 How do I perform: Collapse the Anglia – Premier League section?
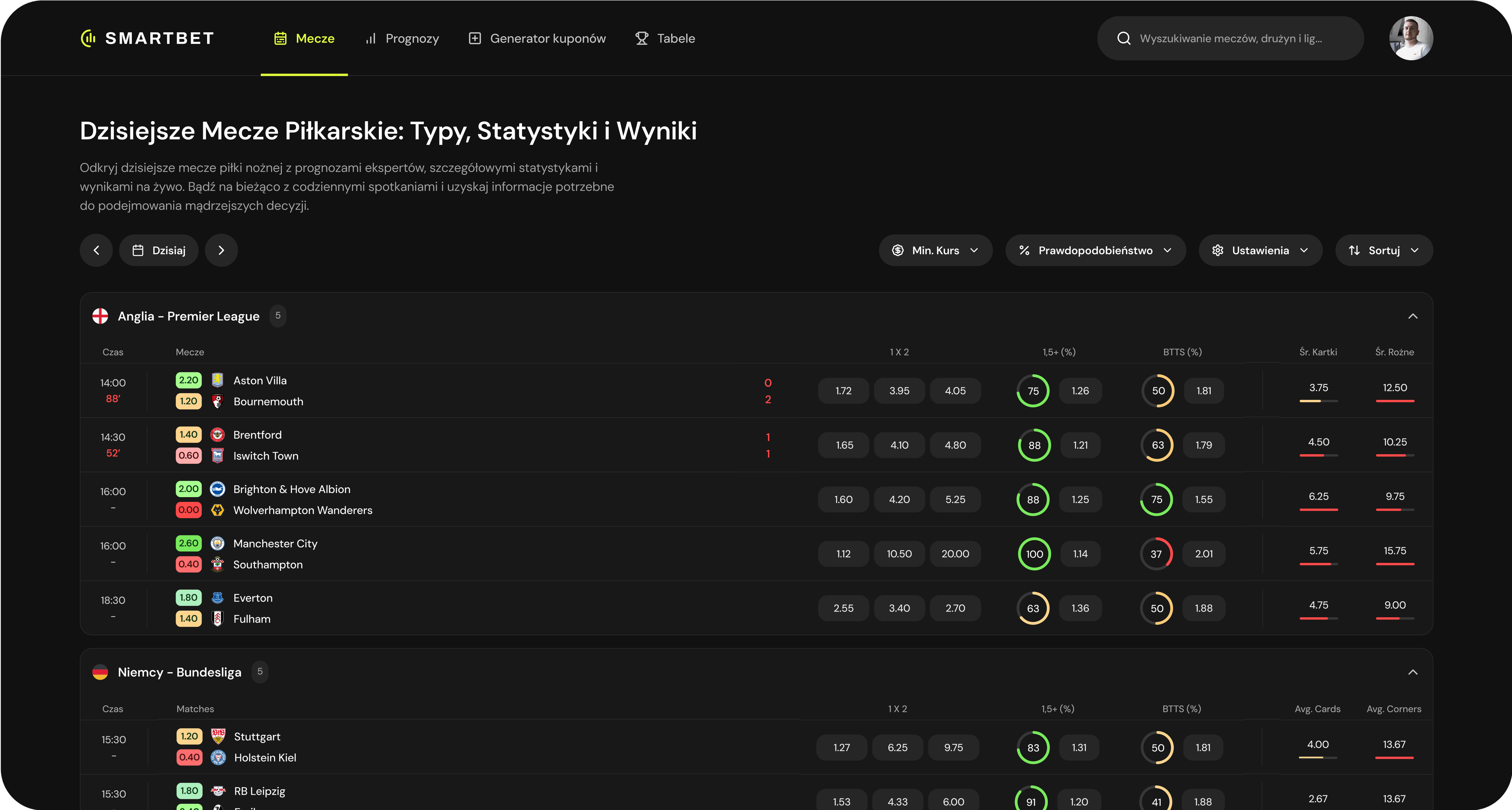point(1412,316)
